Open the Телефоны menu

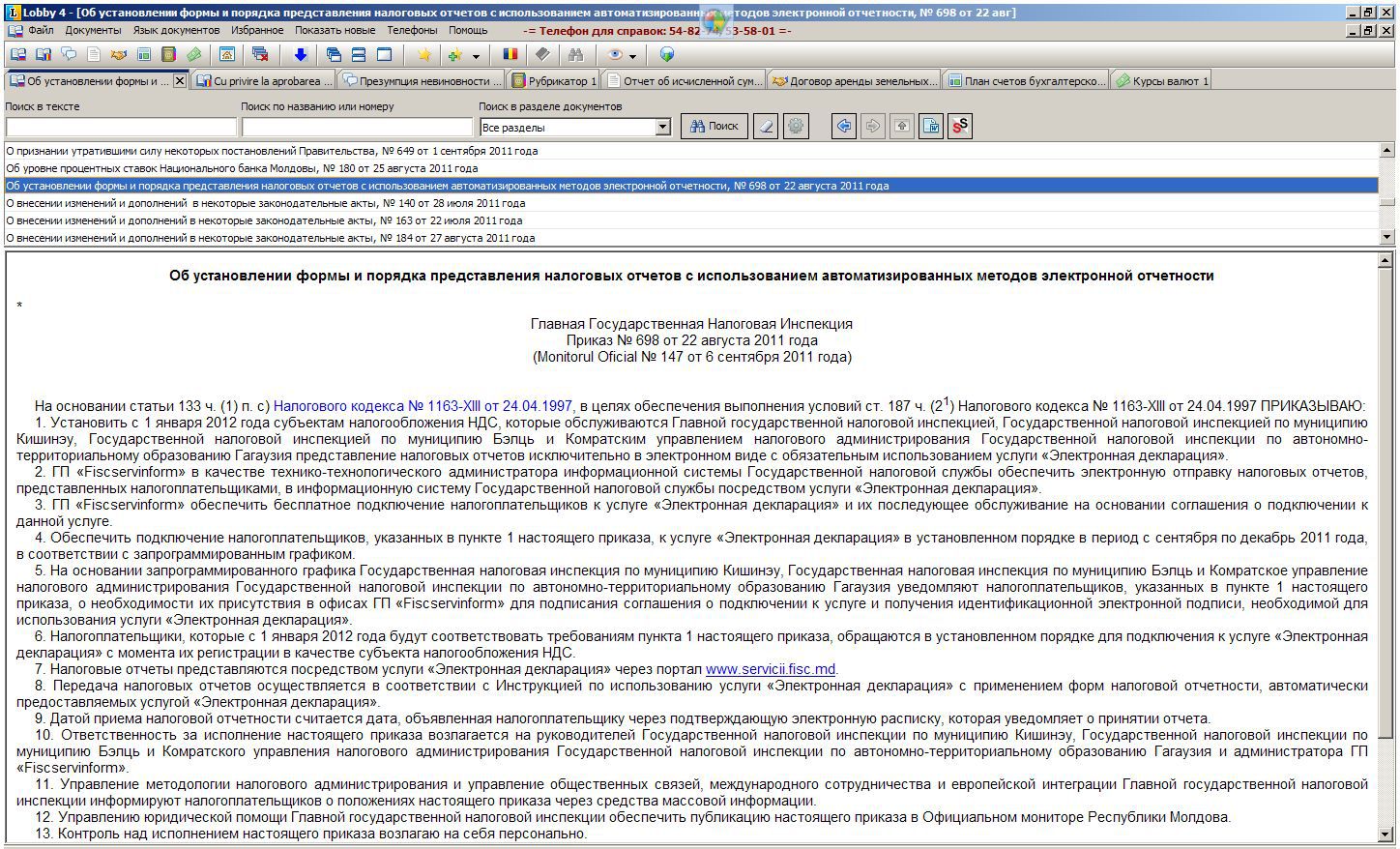pos(413,30)
